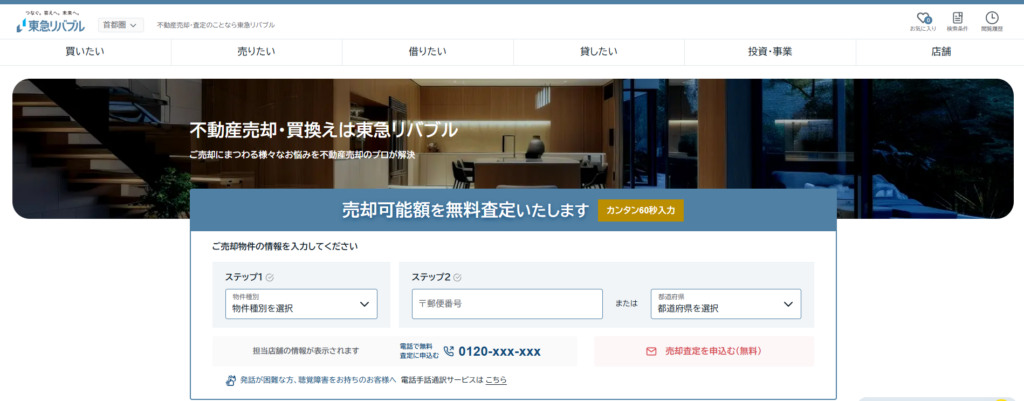The image size is (1024, 401).
Task: Open the 買いたい menu
Action: pos(85,52)
